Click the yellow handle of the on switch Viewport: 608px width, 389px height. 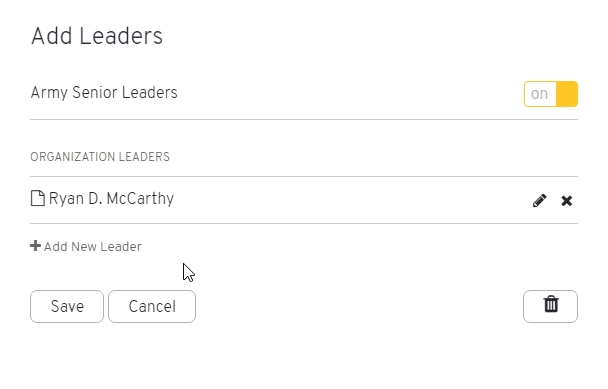pyautogui.click(x=567, y=94)
